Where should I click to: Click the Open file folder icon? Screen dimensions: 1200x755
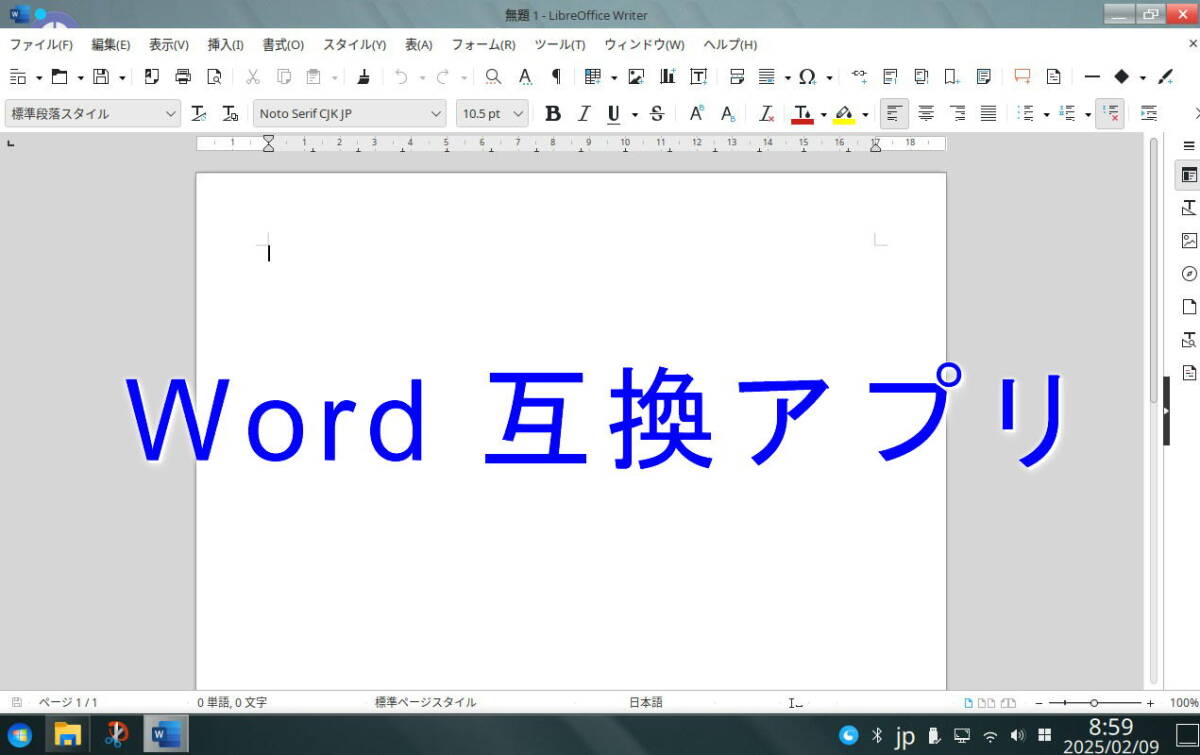click(59, 76)
